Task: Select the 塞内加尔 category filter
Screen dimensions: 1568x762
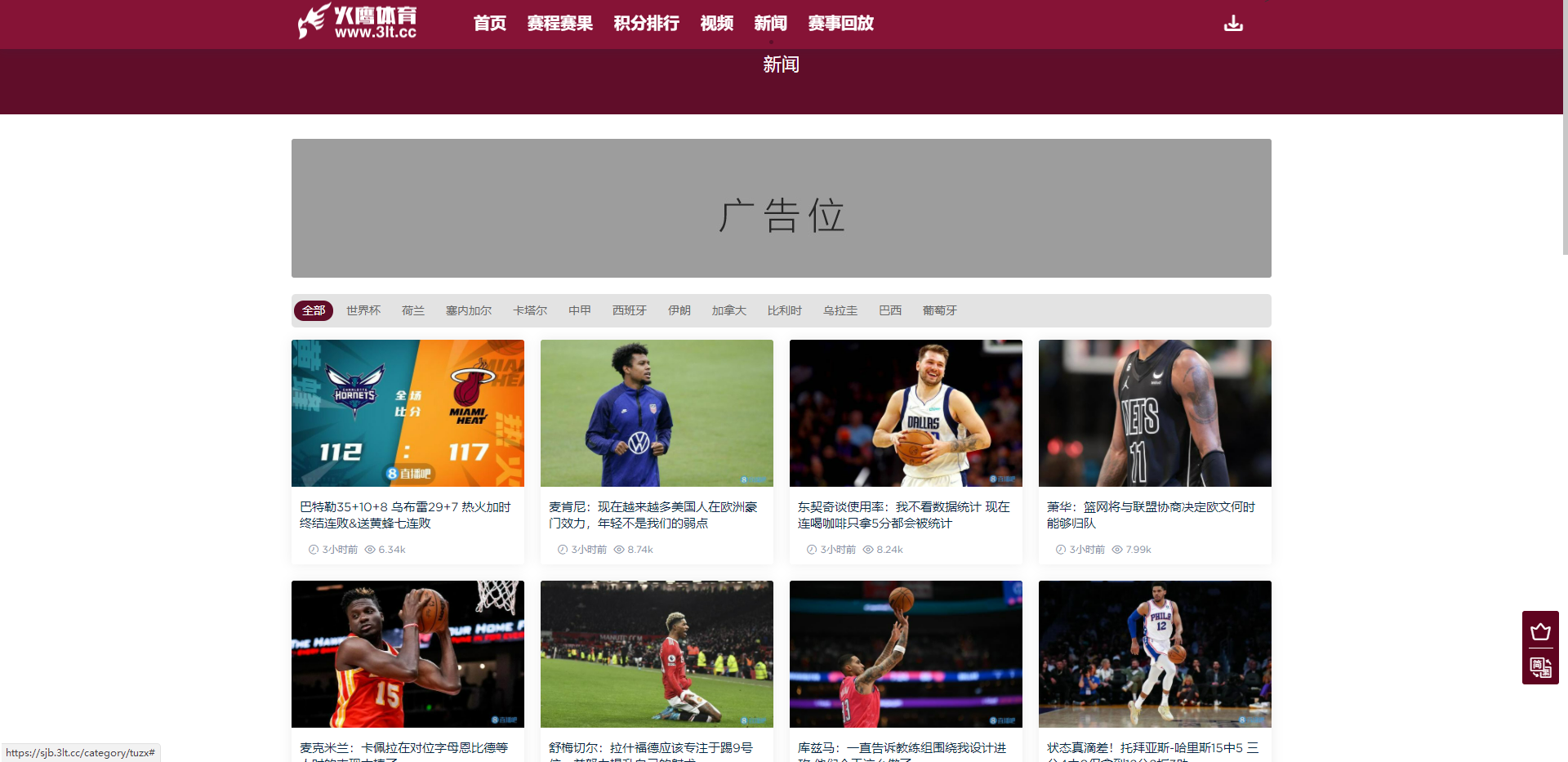Action: 469,310
